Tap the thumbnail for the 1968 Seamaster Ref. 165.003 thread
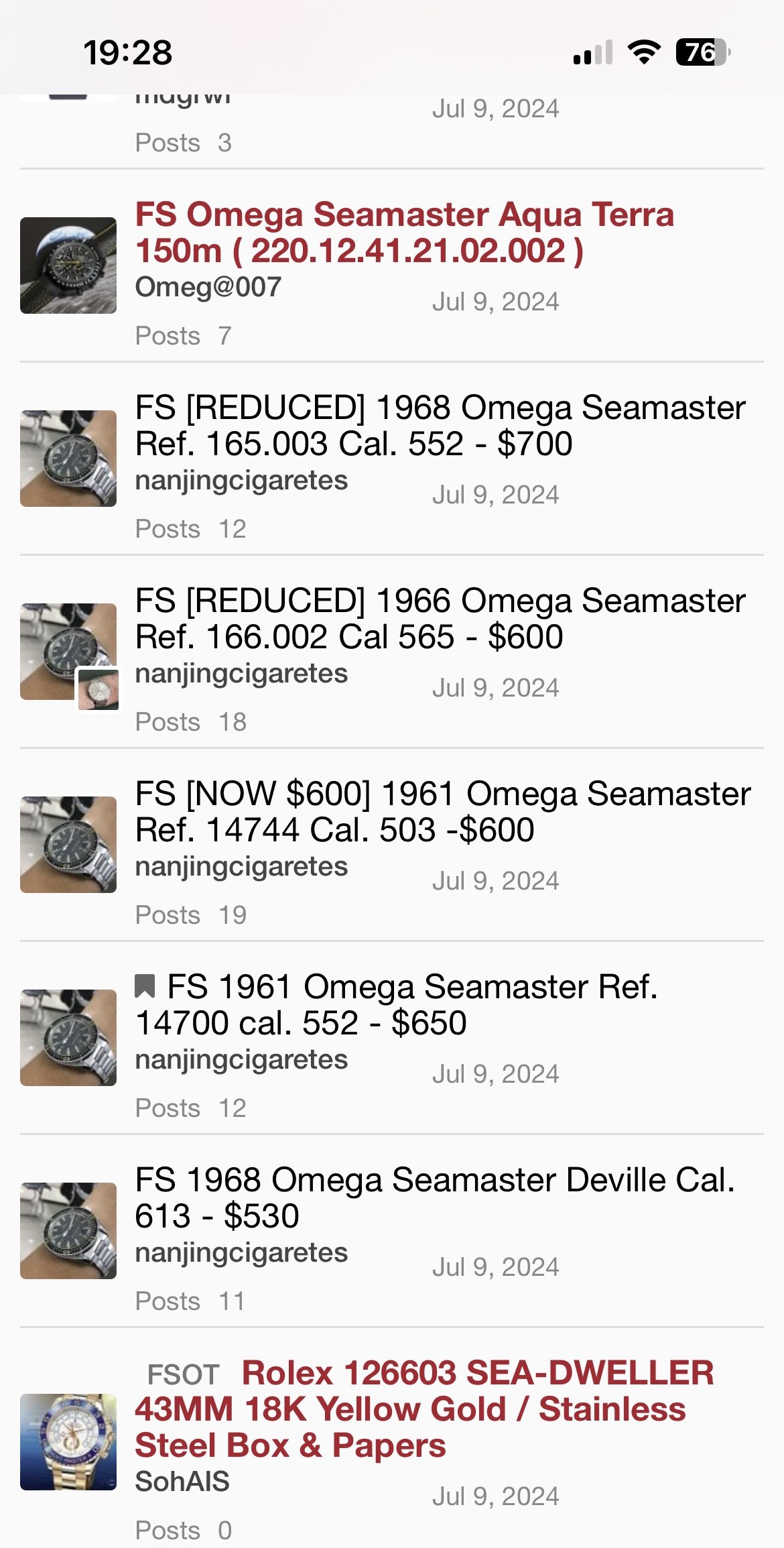 pos(68,459)
